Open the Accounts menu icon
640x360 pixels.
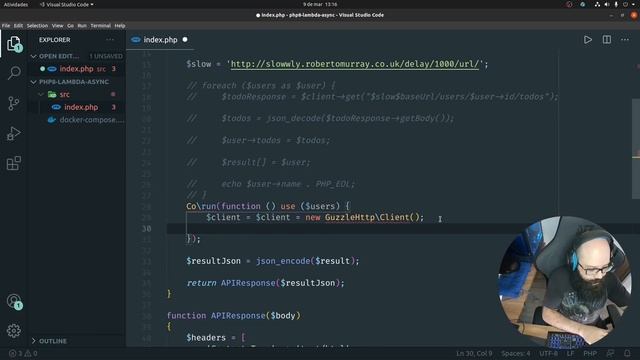coord(14,302)
